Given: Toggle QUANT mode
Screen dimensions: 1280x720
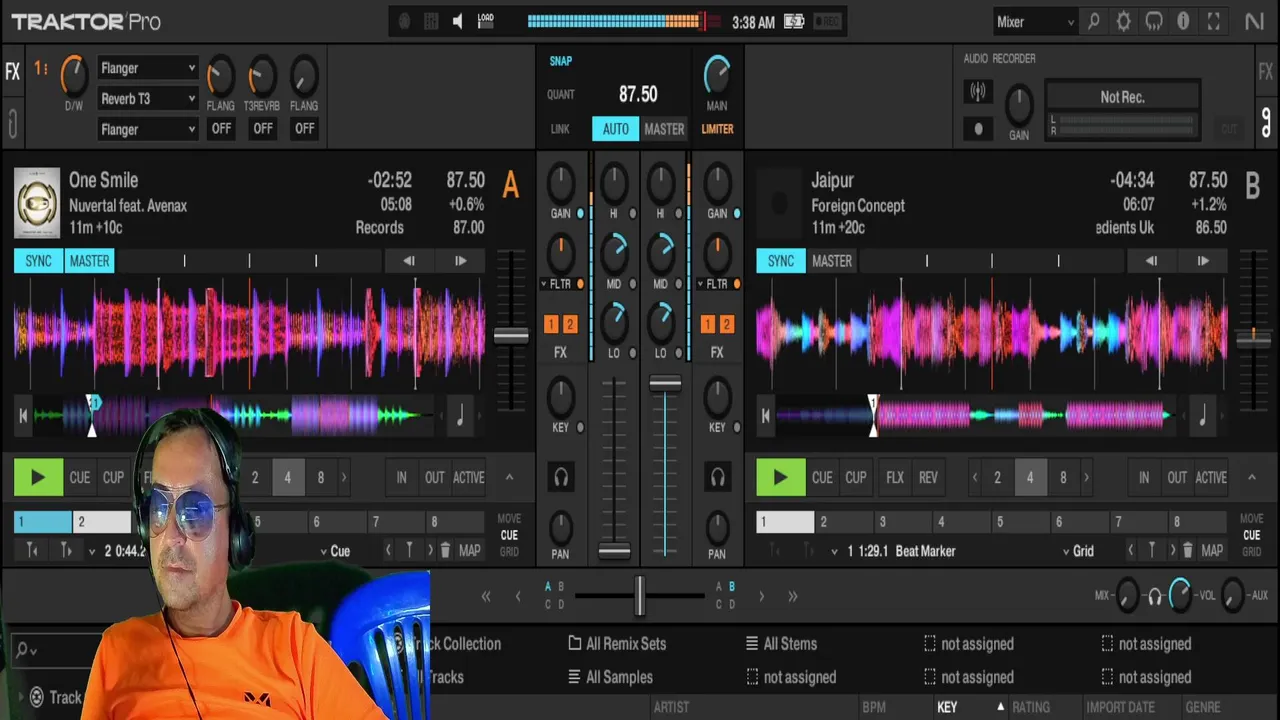Looking at the screenshot, I should click(x=561, y=95).
